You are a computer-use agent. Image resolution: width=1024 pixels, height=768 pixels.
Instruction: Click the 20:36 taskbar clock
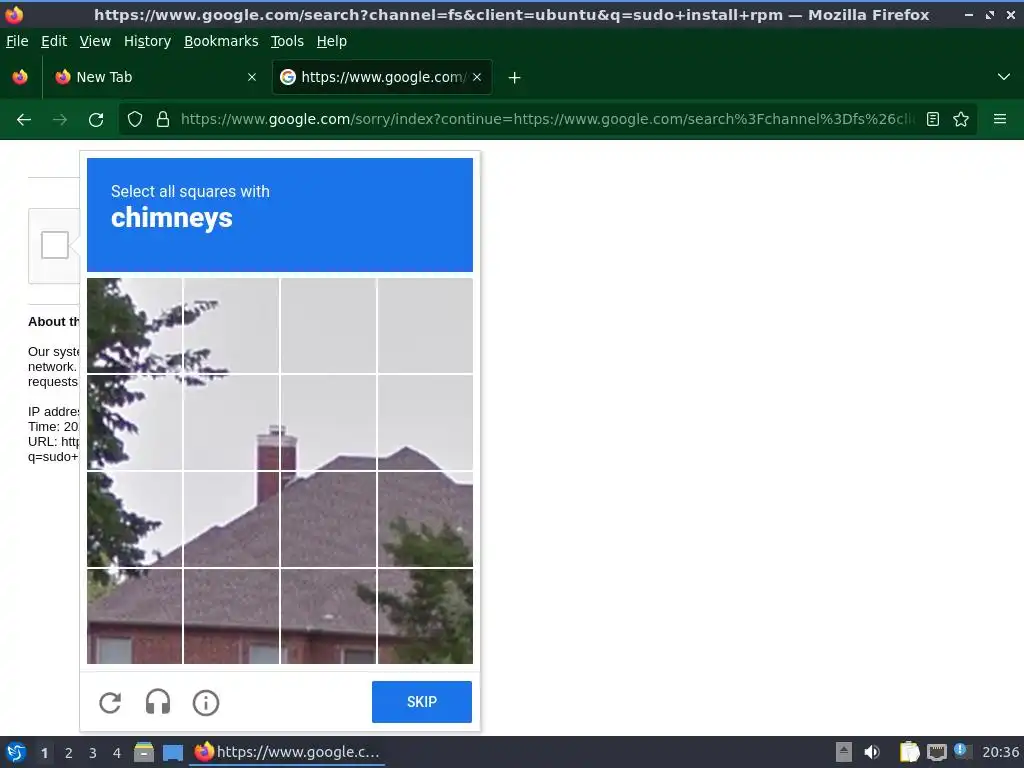click(x=1000, y=752)
